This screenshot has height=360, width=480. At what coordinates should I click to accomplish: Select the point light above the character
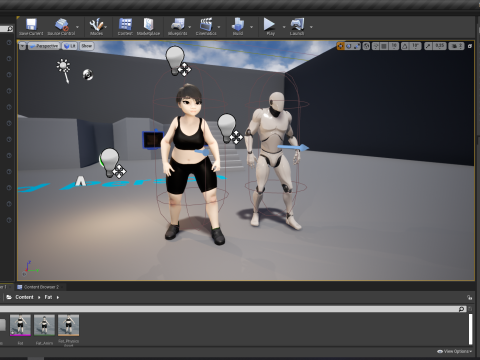coord(175,60)
